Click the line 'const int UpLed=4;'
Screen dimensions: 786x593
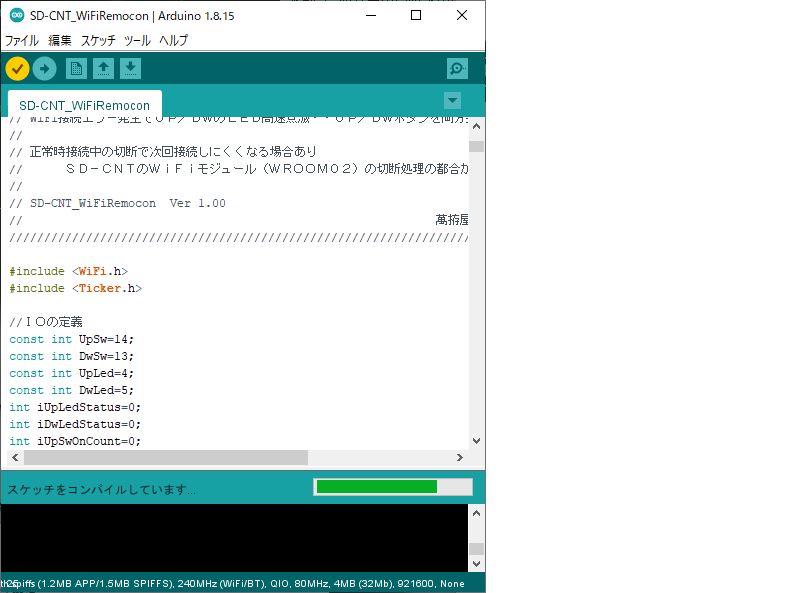click(x=72, y=373)
